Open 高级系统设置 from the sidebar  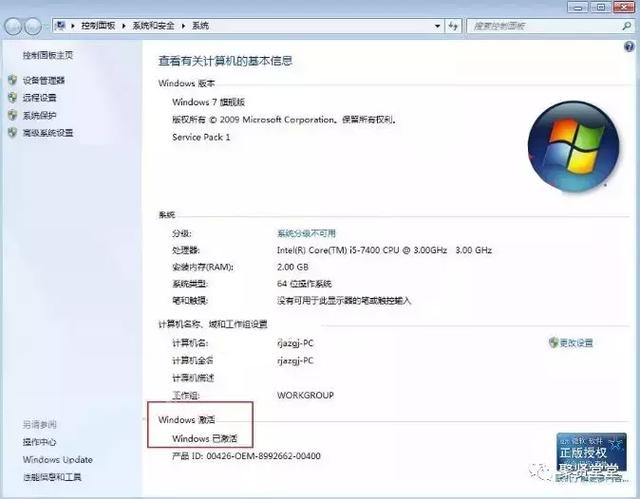48,133
